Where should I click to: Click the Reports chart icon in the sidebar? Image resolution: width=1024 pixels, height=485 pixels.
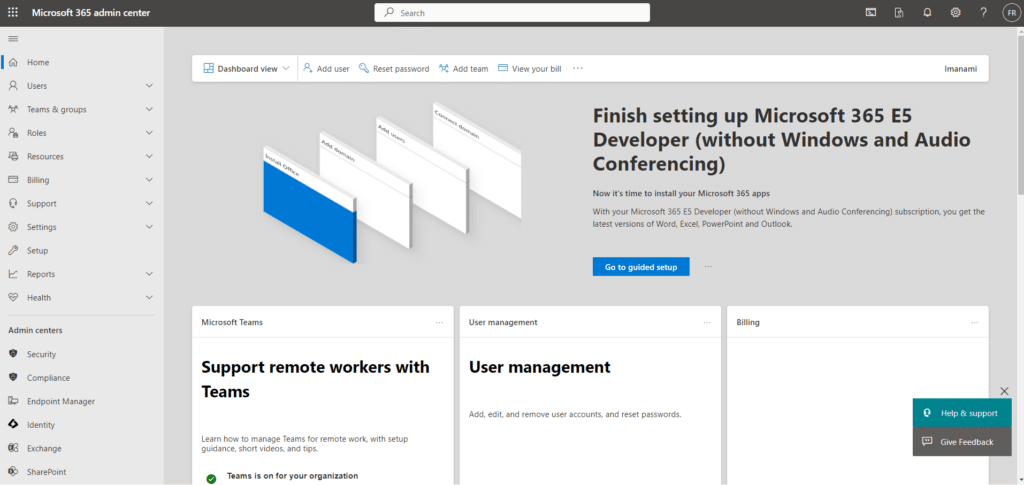13,274
